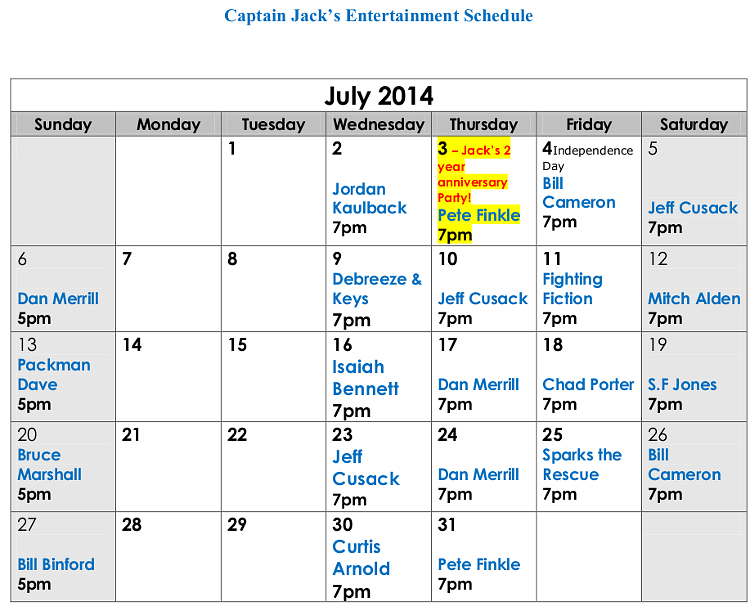Viewport: 750px width, 606px height.
Task: Open the Fighting Fiction event
Action: [572, 289]
